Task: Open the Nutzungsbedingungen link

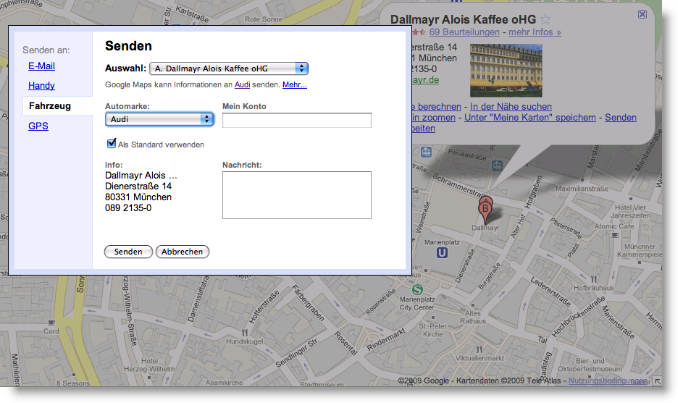Action: tap(608, 381)
